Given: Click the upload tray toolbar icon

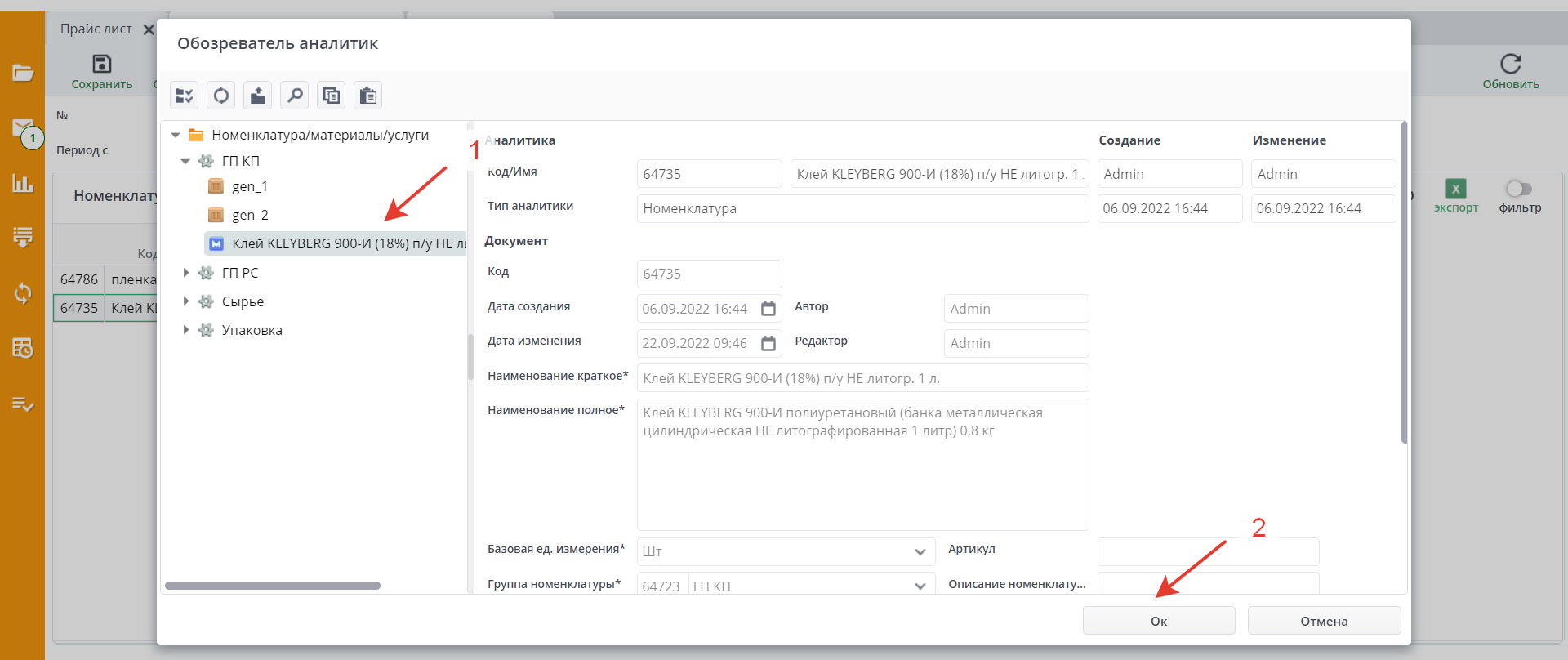Looking at the screenshot, I should click(x=258, y=96).
